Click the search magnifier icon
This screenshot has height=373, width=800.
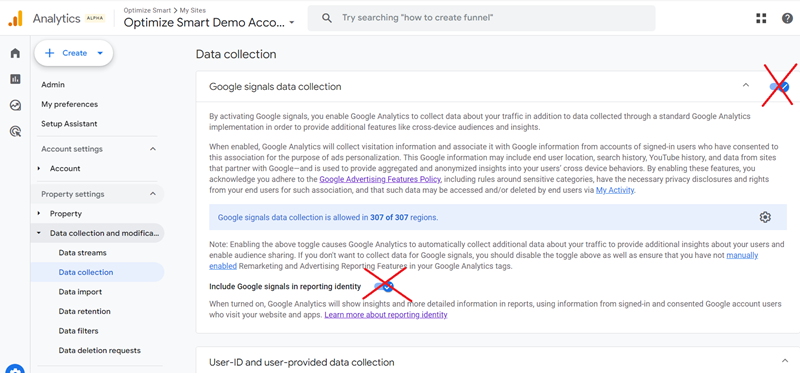click(327, 18)
